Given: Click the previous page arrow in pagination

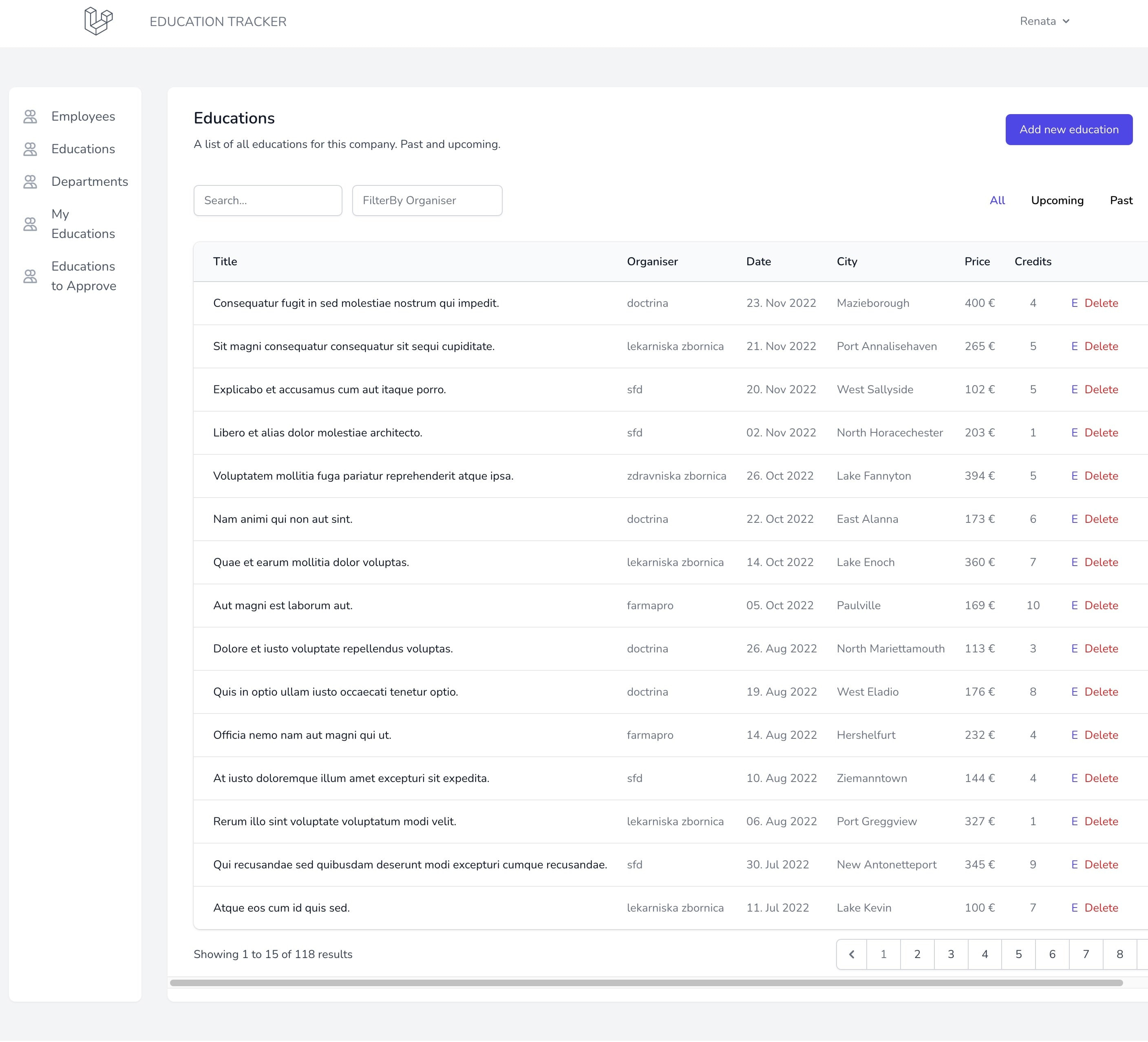Looking at the screenshot, I should click(x=851, y=954).
